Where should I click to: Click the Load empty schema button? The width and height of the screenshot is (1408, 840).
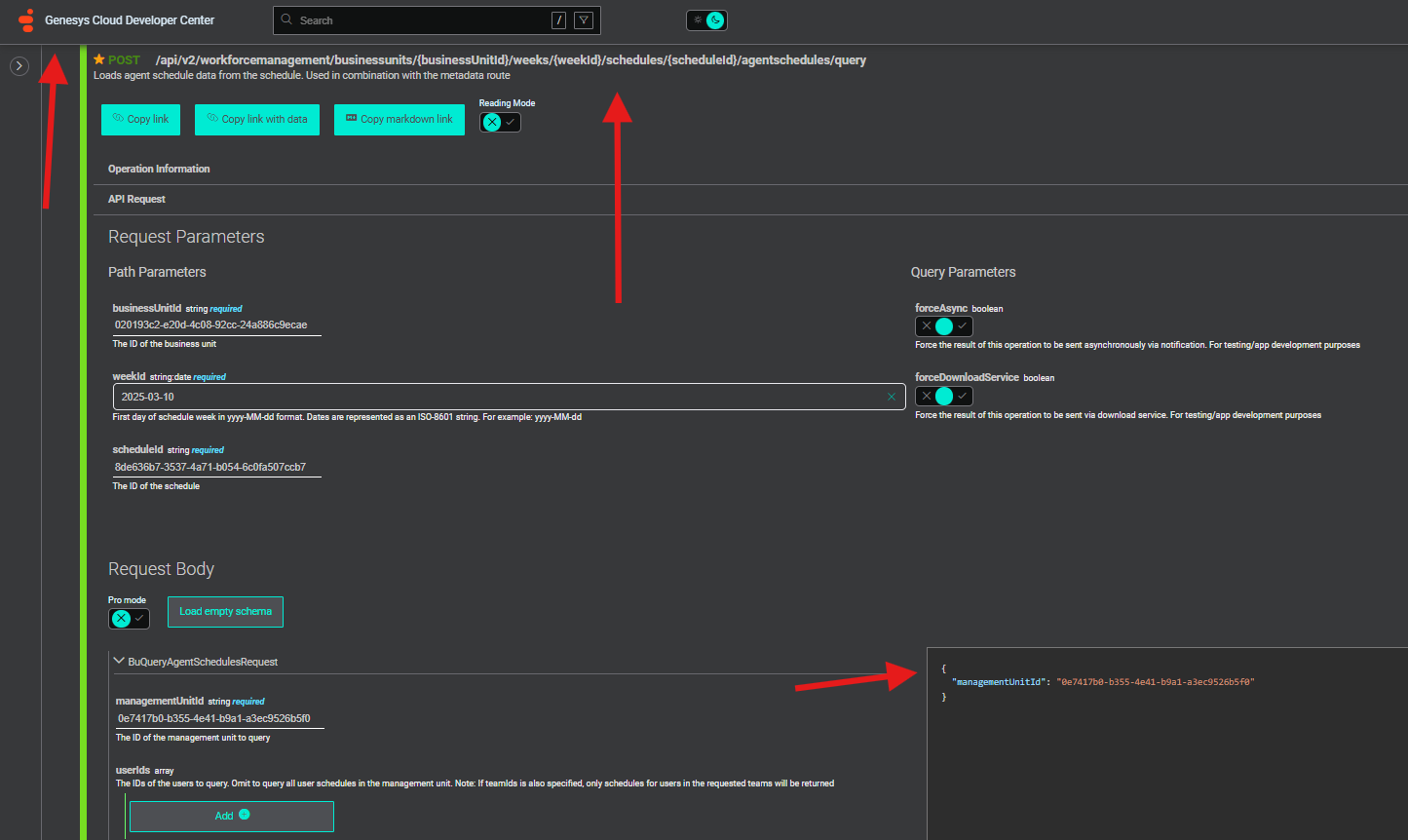pos(225,612)
